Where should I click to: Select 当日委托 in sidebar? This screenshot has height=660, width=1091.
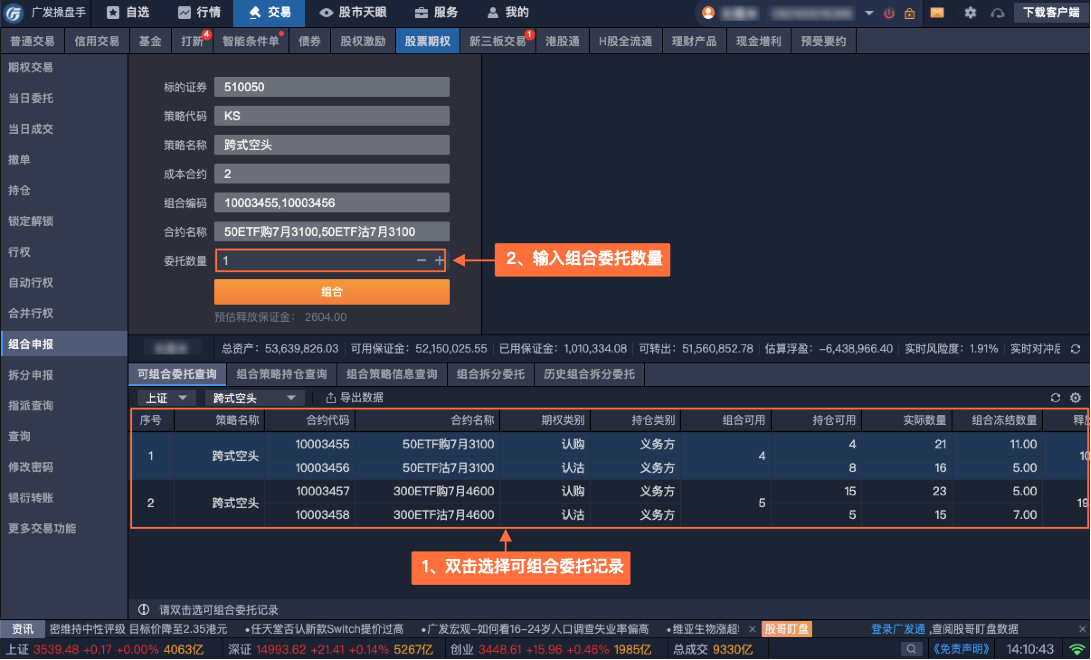63,98
